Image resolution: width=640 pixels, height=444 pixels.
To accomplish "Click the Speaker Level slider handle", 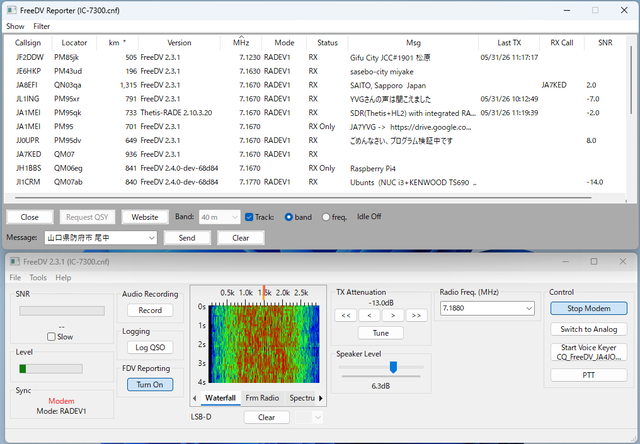I will point(393,367).
